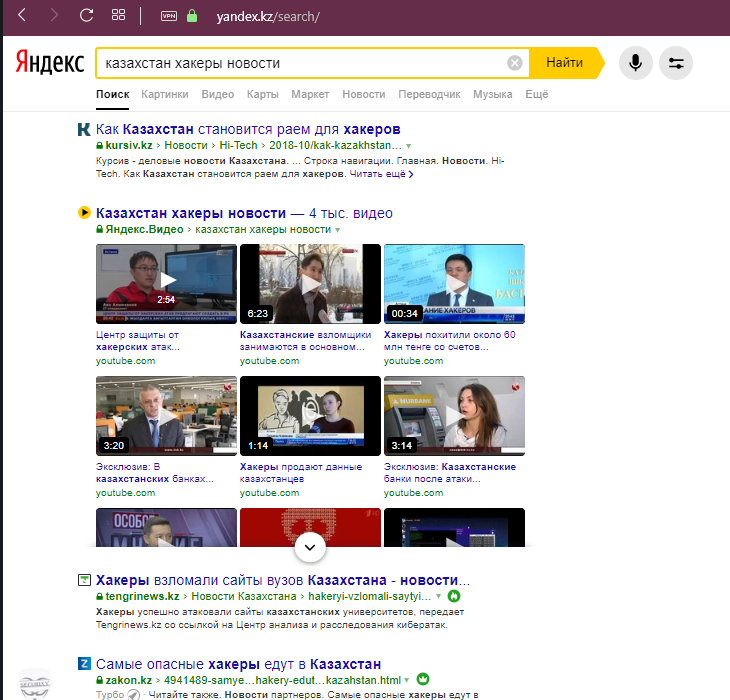Viewport: 730px width, 700px height.
Task: Open the Яндекс logo homepage
Action: 50,62
